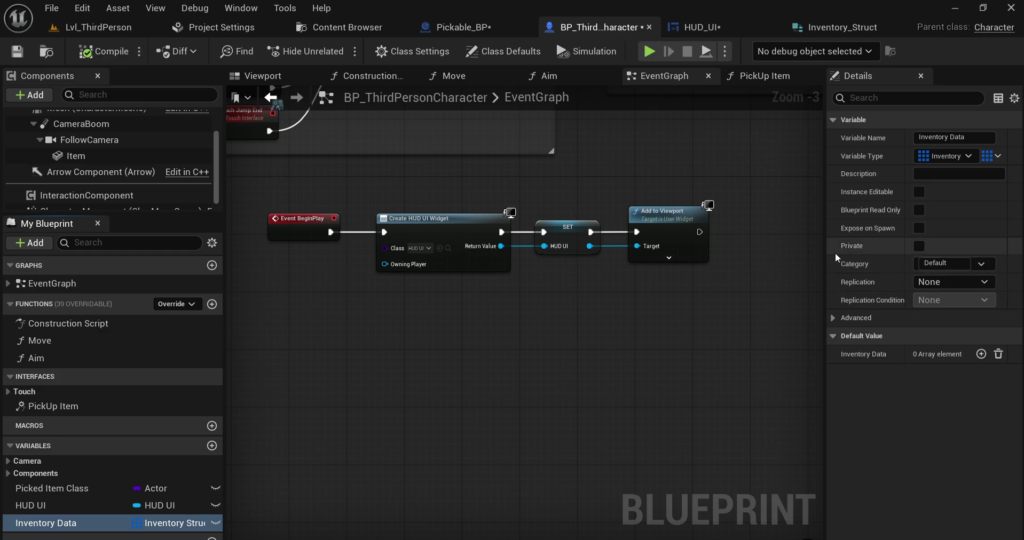The width and height of the screenshot is (1024, 540).
Task: Switch to the Pickable_BP tab
Action: point(456,27)
